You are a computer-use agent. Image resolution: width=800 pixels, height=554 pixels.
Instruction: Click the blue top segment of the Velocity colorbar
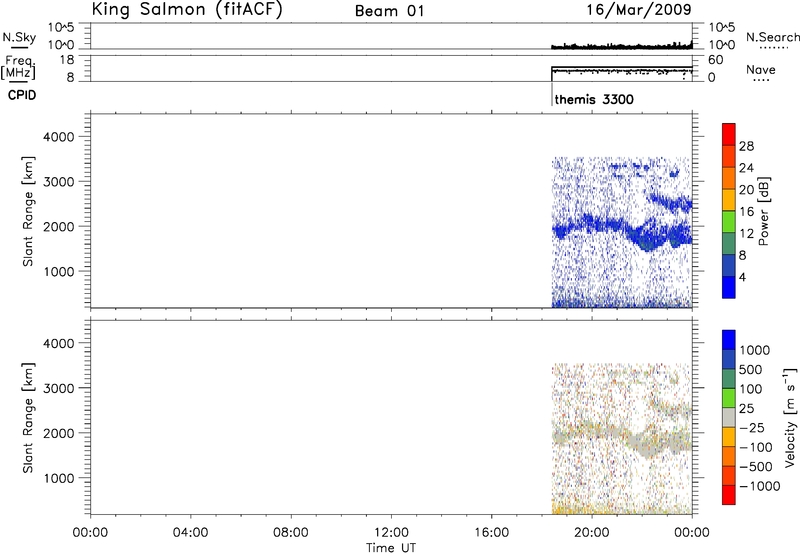729,340
